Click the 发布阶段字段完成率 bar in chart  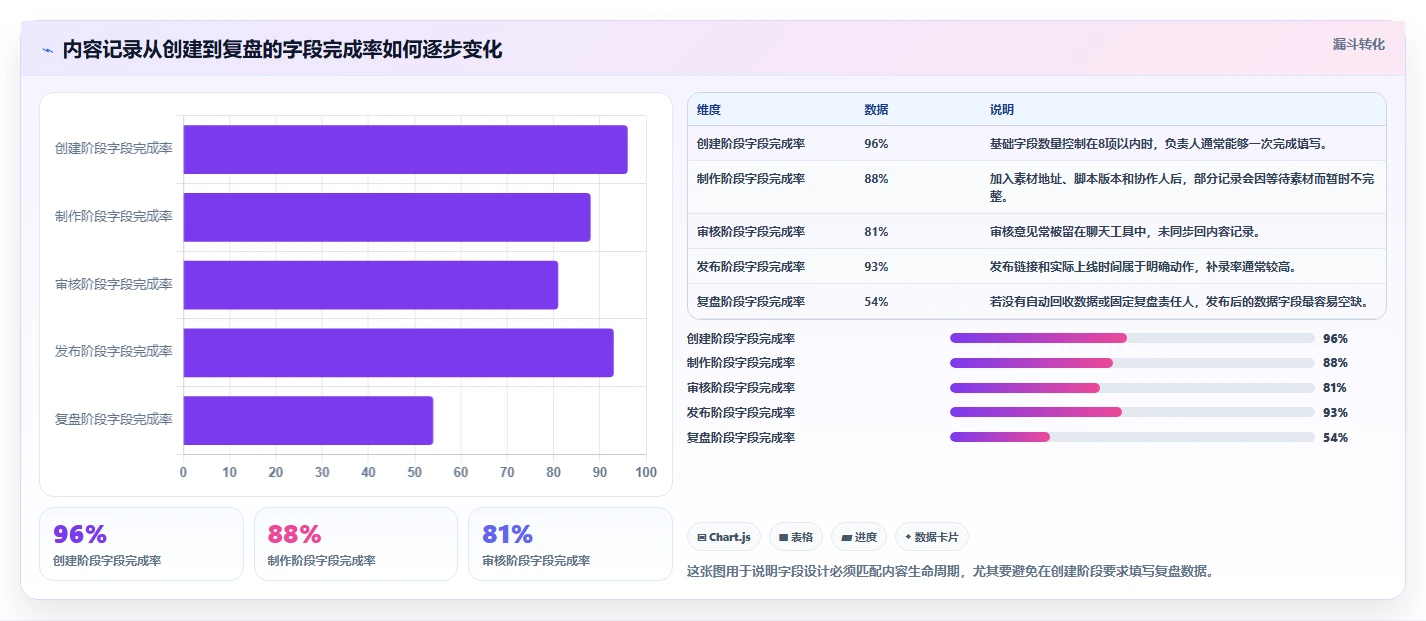click(x=398, y=352)
